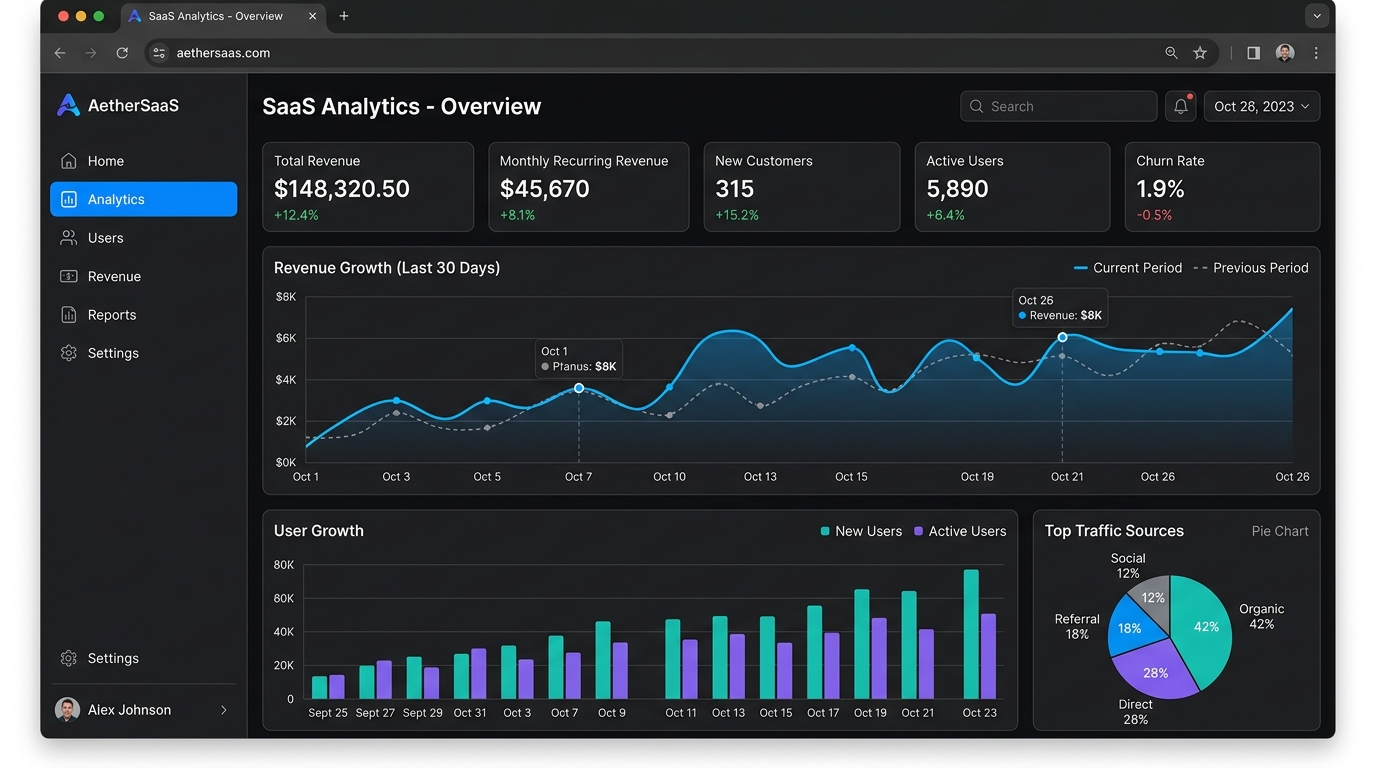Open the browser profile avatar
This screenshot has width=1376, height=768.
coord(1285,53)
